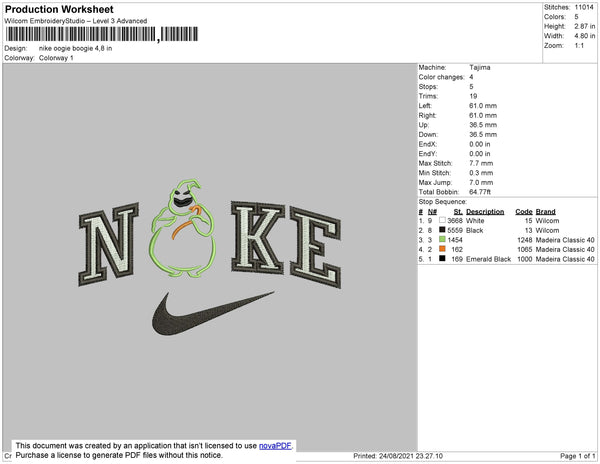Click the Black description in stop row 2
The image size is (600, 464).
[474, 230]
